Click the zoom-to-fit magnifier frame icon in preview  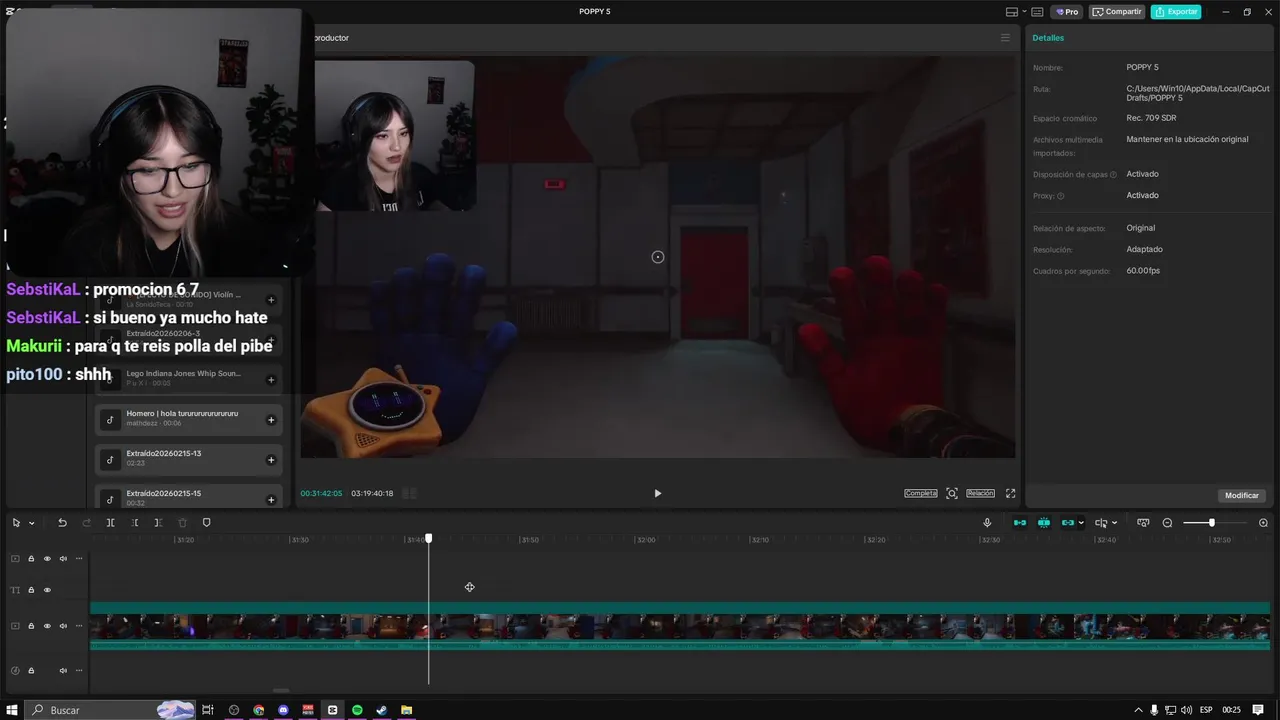(952, 493)
